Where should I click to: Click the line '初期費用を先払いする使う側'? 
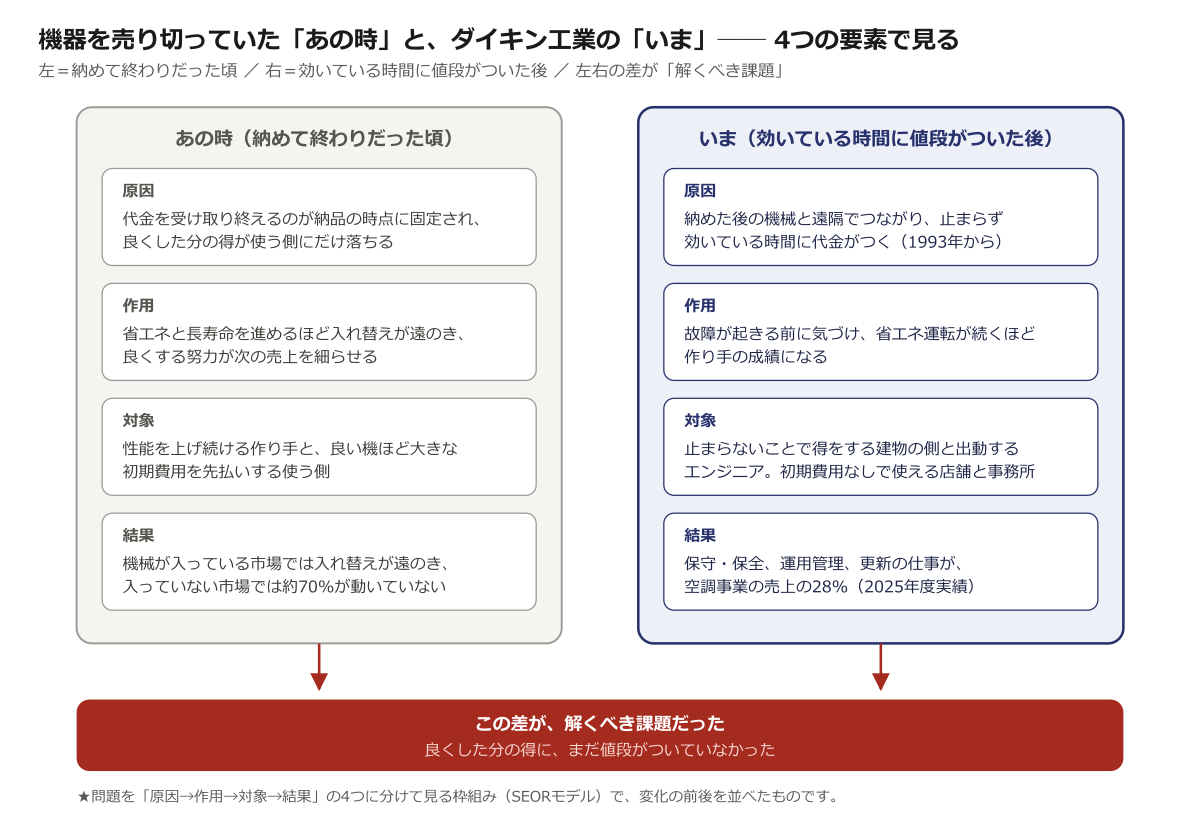pyautogui.click(x=226, y=471)
